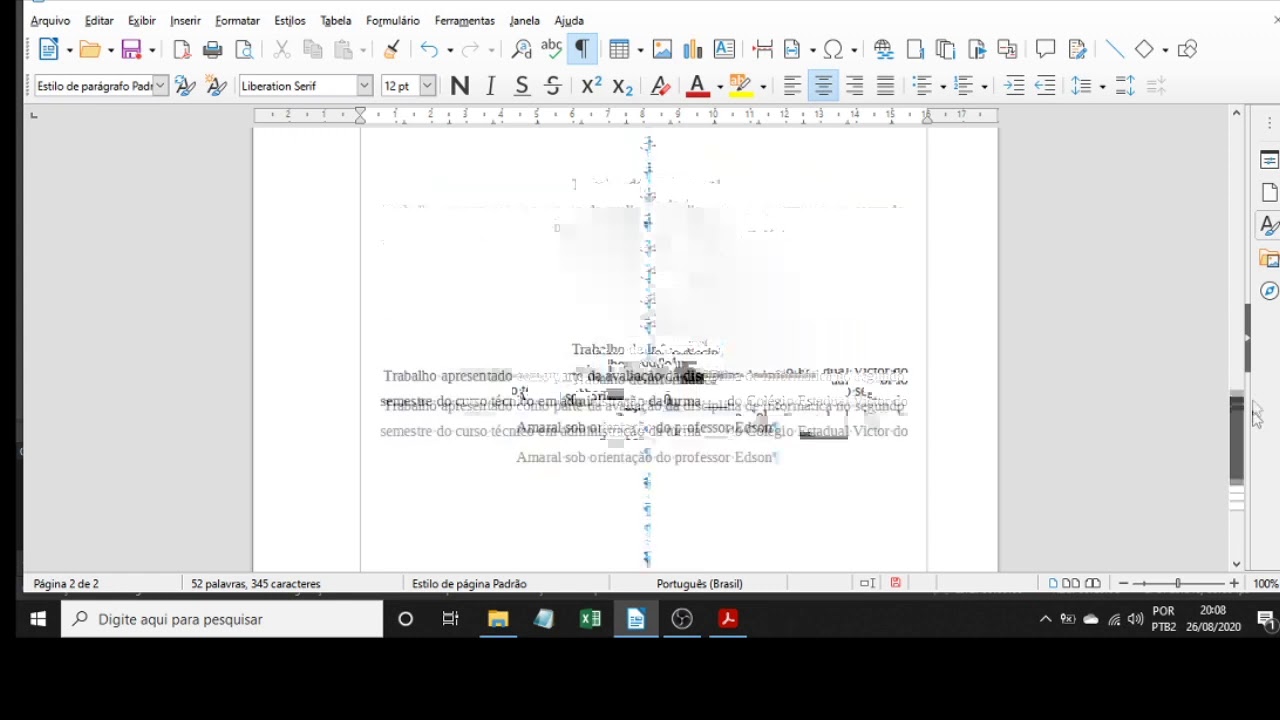
Task: Open the Inserir menu
Action: 185,20
